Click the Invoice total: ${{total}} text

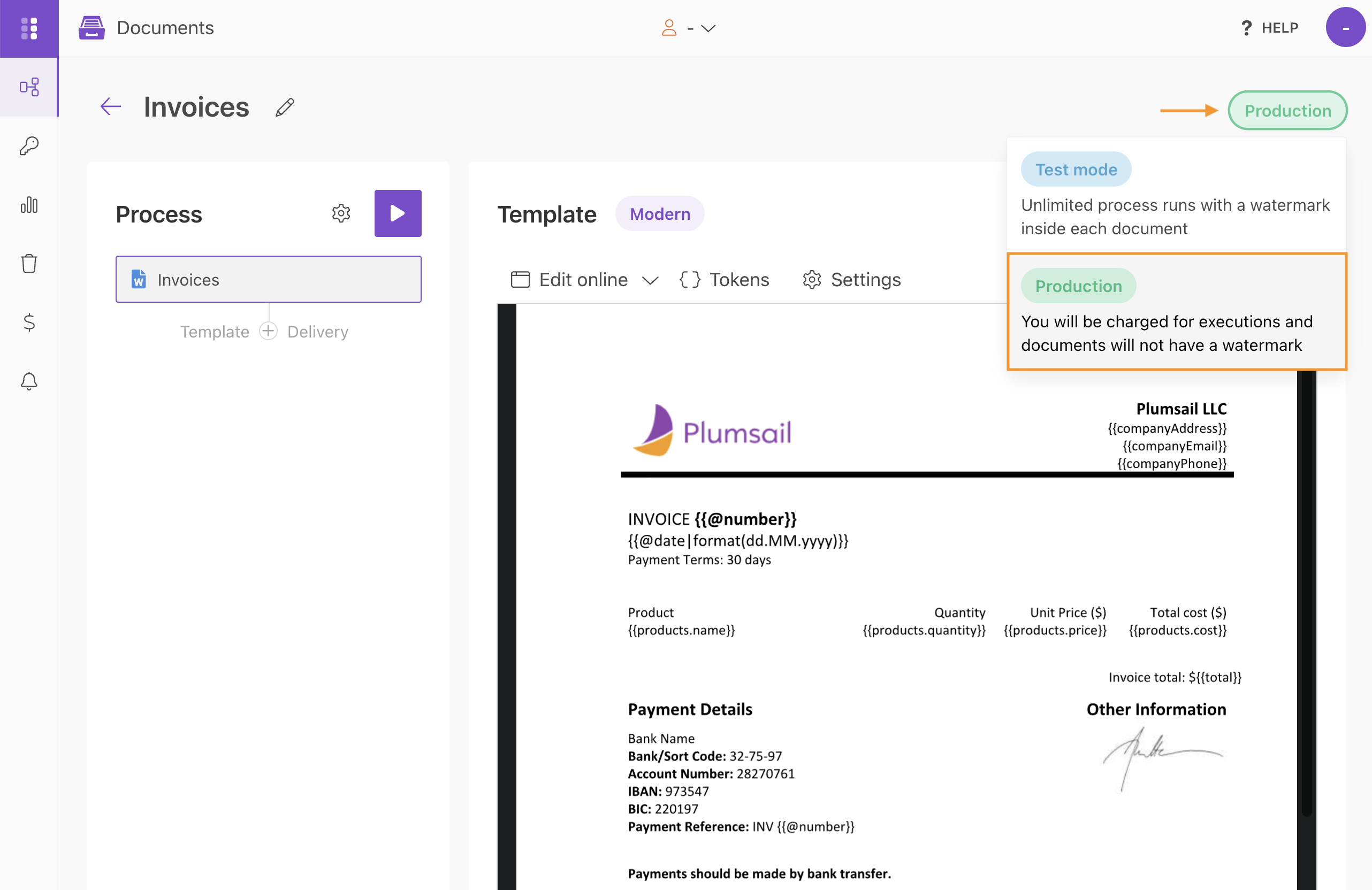[1174, 677]
